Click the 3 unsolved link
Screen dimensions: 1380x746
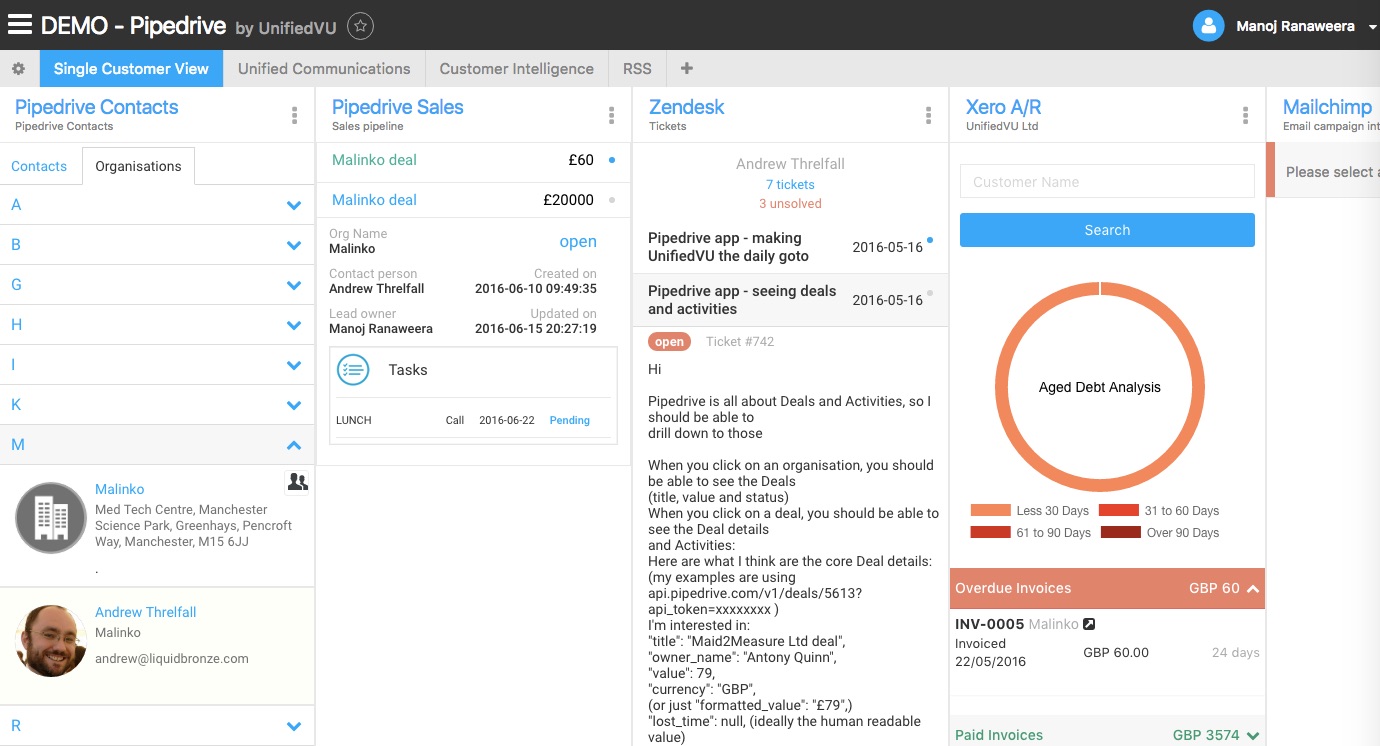pyautogui.click(x=790, y=204)
